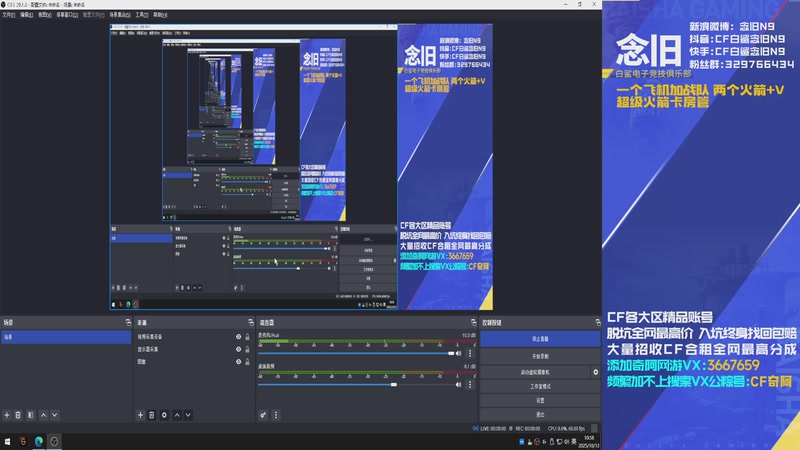Float the Sources (来源) dock icon

(x=251, y=322)
